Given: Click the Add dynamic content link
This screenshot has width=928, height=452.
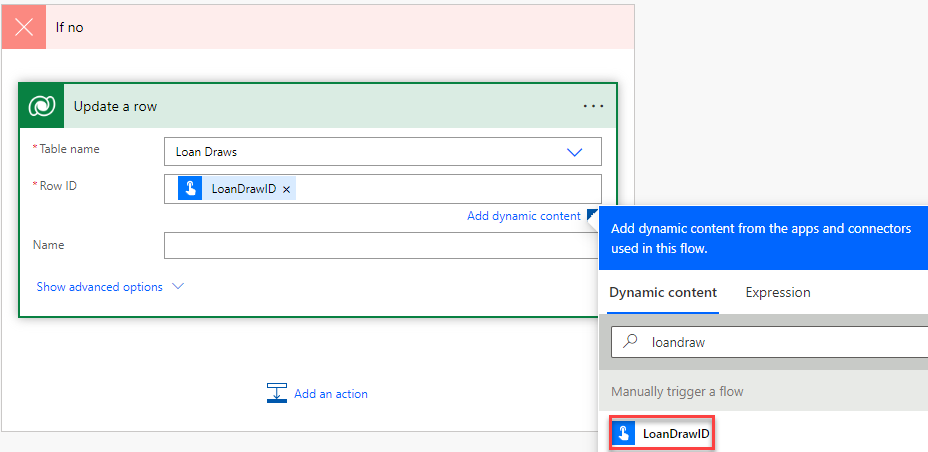Looking at the screenshot, I should (523, 216).
